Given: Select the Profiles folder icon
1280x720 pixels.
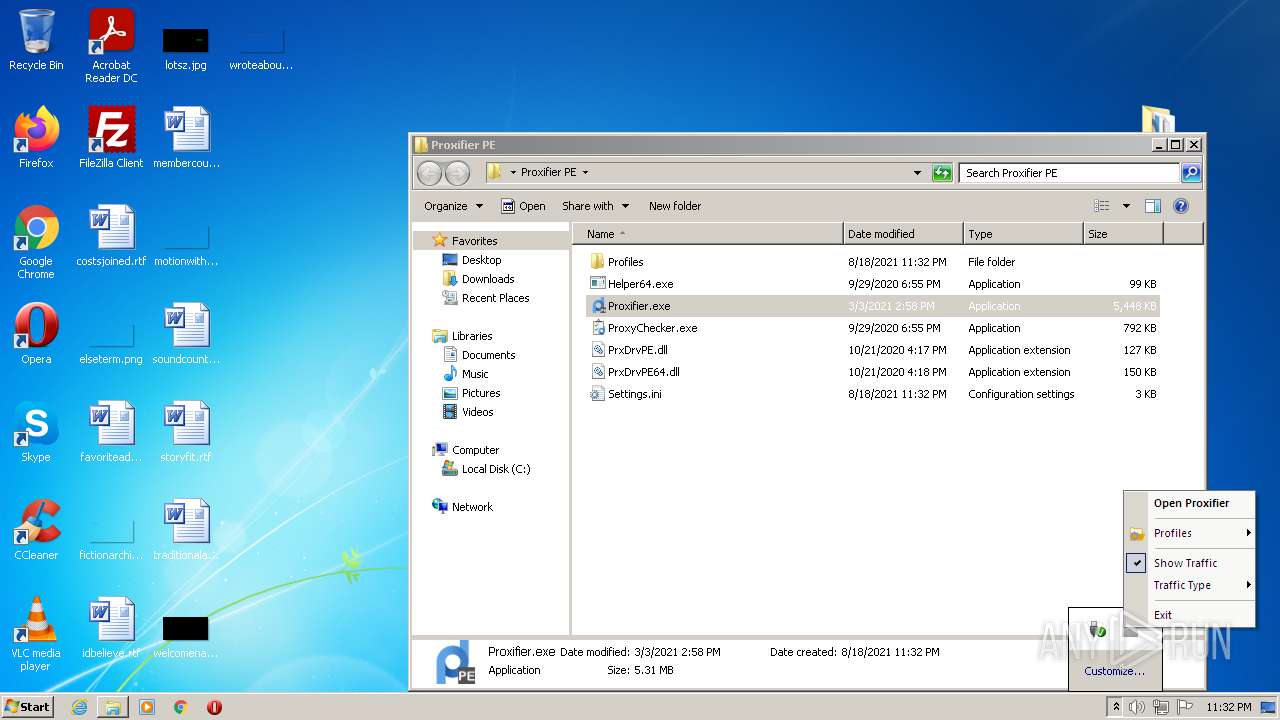Looking at the screenshot, I should tap(598, 262).
